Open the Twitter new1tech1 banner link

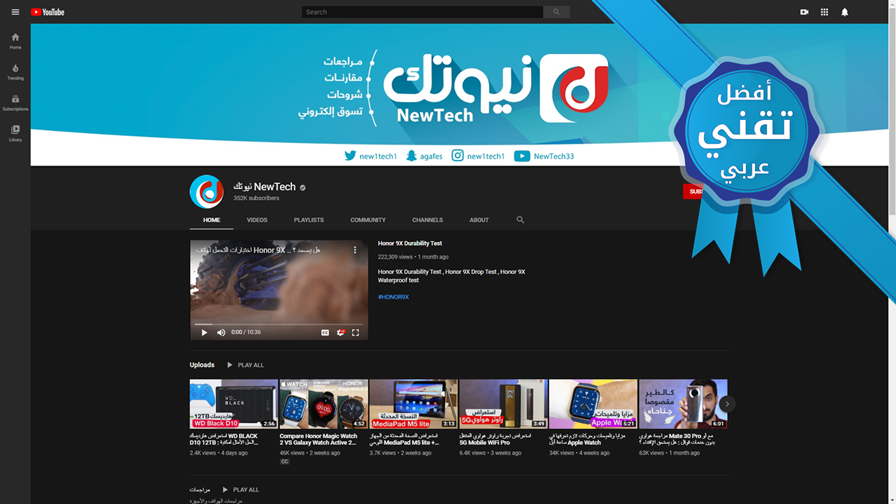click(370, 156)
